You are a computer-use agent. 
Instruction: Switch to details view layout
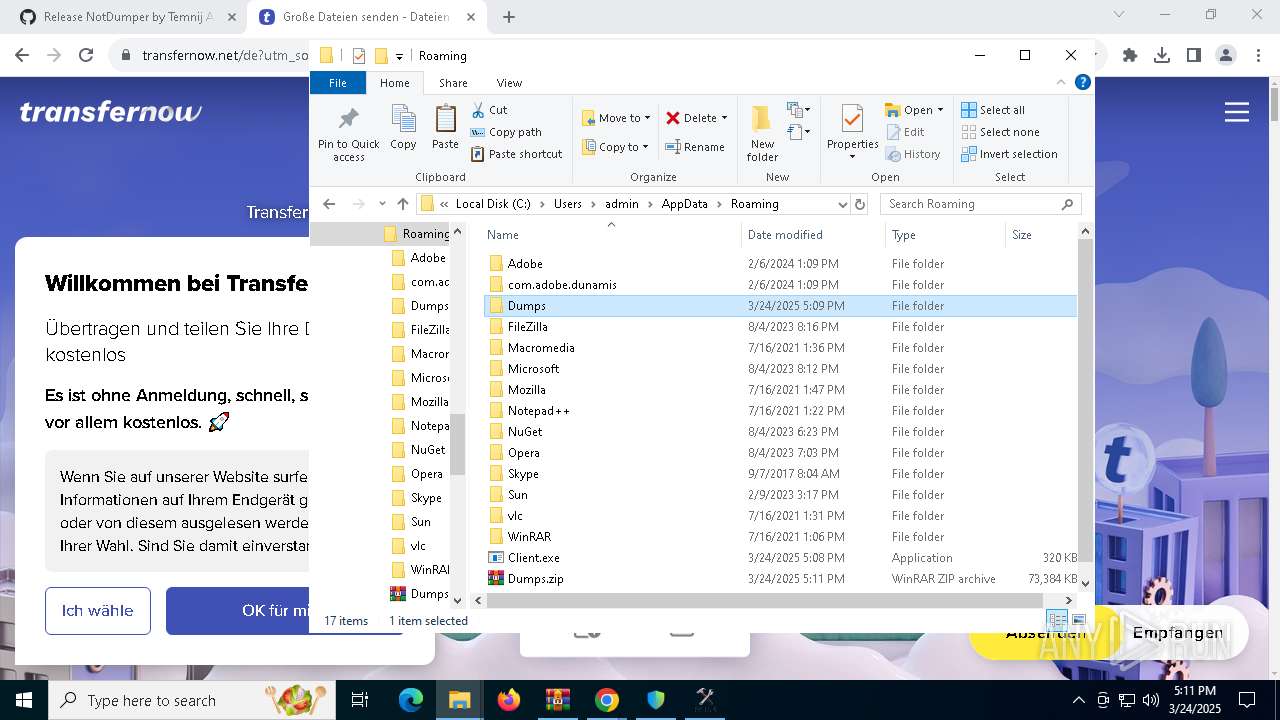pos(1057,621)
